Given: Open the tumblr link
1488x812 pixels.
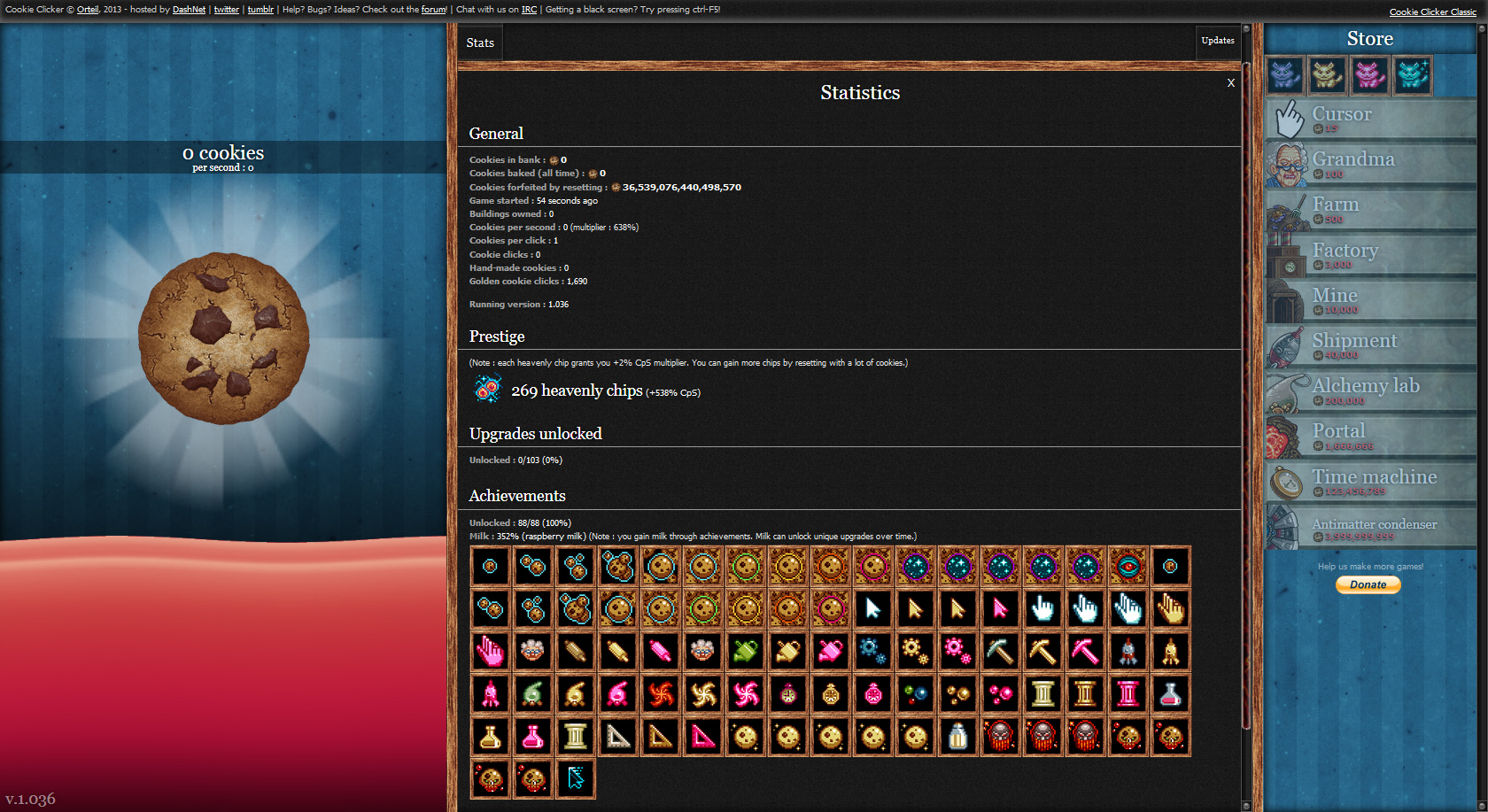Looking at the screenshot, I should pyautogui.click(x=260, y=10).
